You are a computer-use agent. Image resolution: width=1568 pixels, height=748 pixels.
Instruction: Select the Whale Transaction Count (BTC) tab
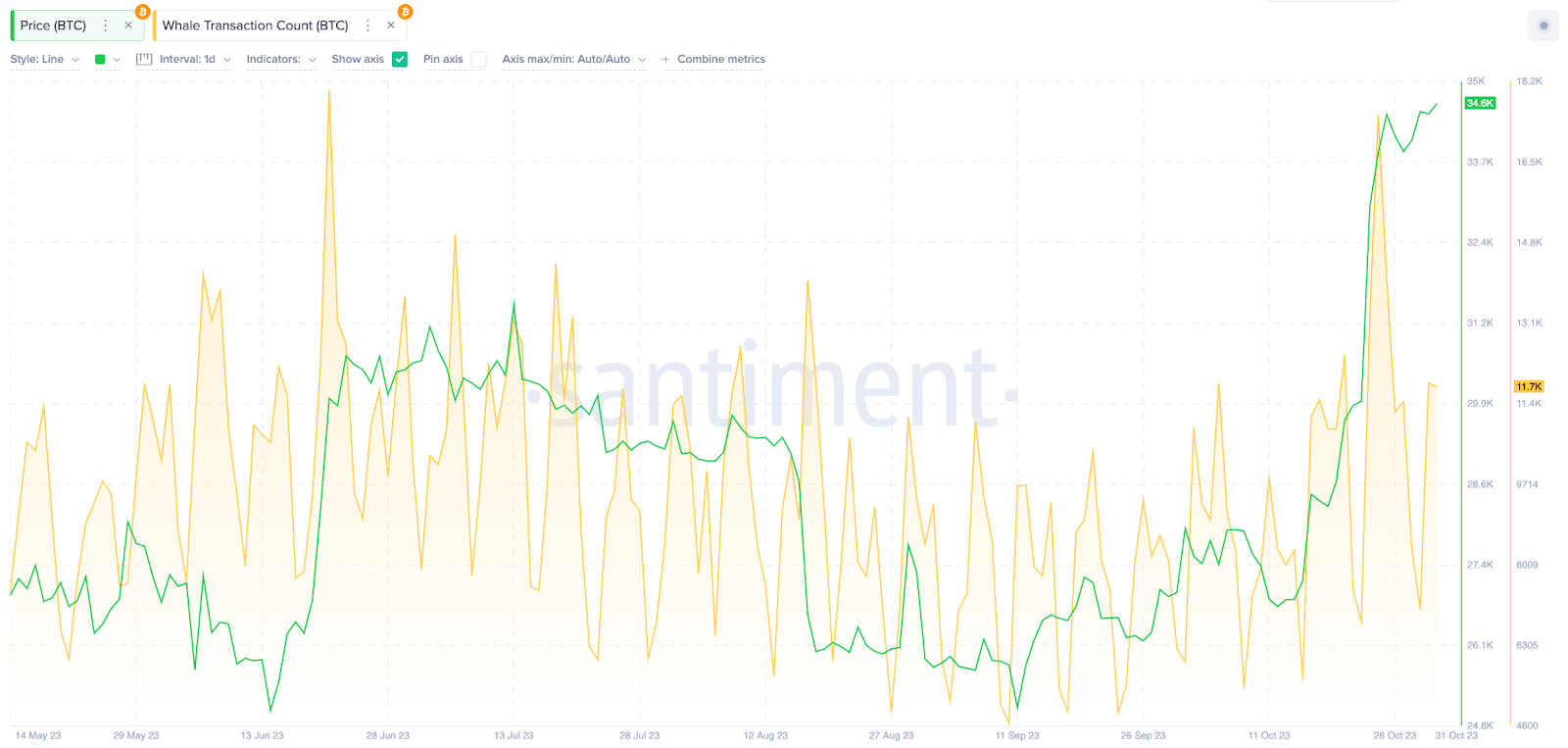(255, 25)
